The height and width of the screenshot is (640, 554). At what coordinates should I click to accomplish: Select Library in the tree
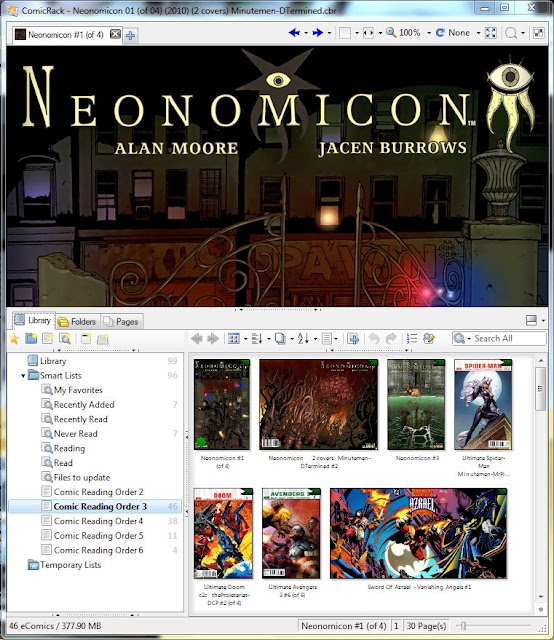[53, 361]
